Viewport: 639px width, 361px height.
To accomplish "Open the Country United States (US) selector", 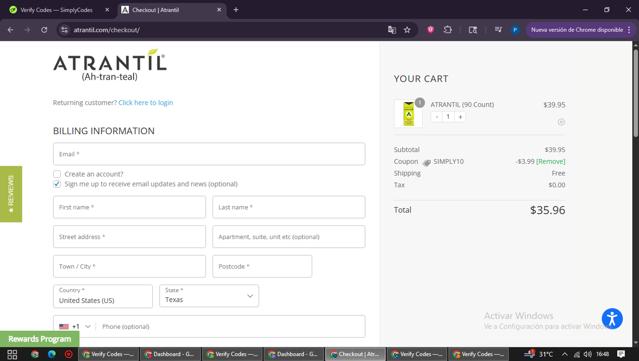I will 103,296.
